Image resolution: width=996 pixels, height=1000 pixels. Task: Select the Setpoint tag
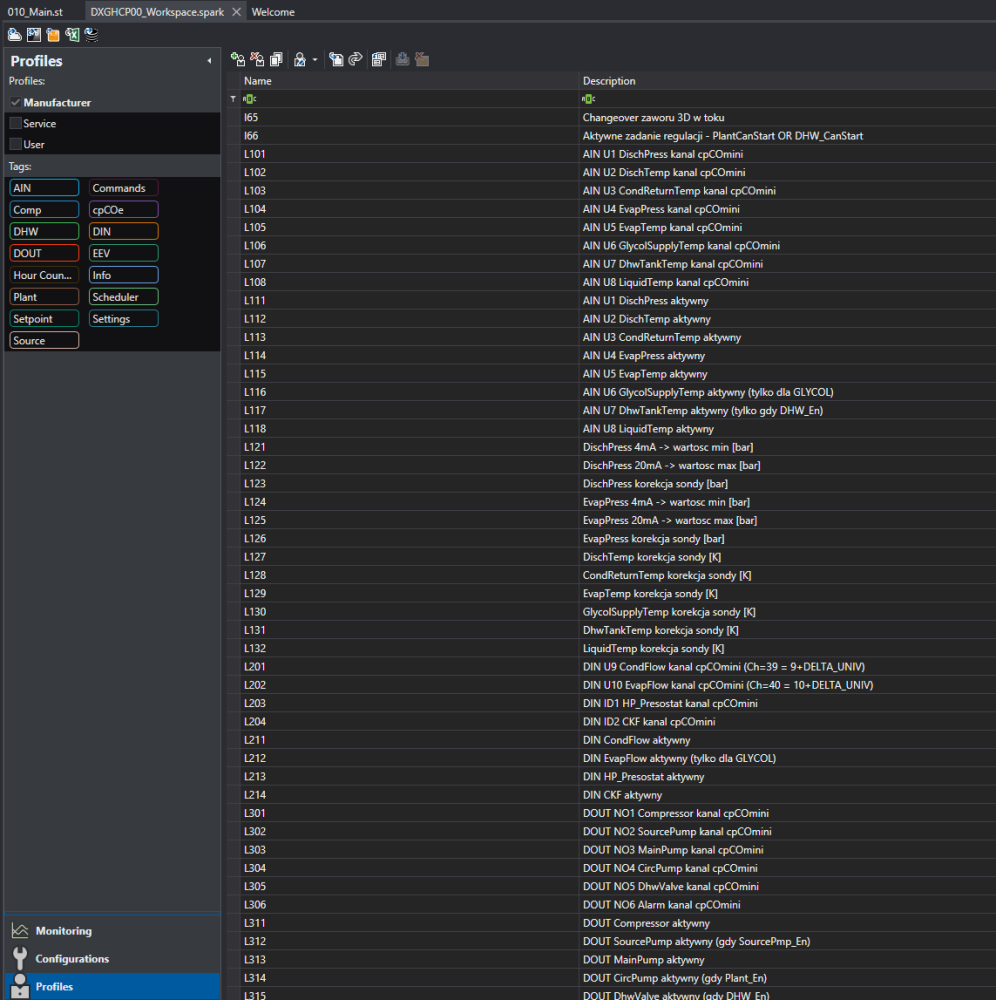click(x=44, y=318)
